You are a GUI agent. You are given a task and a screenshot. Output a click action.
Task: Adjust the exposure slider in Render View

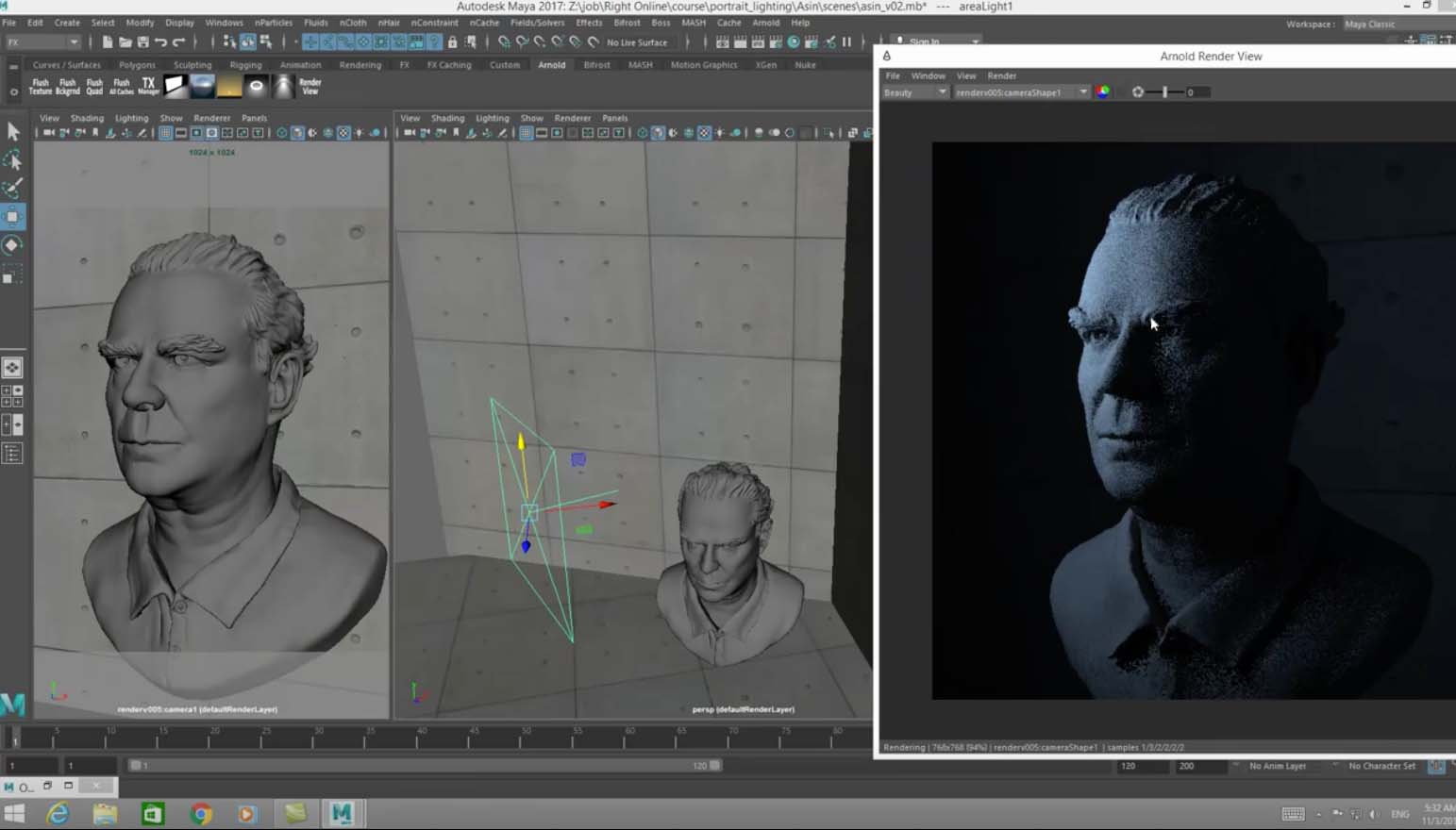tap(1165, 92)
